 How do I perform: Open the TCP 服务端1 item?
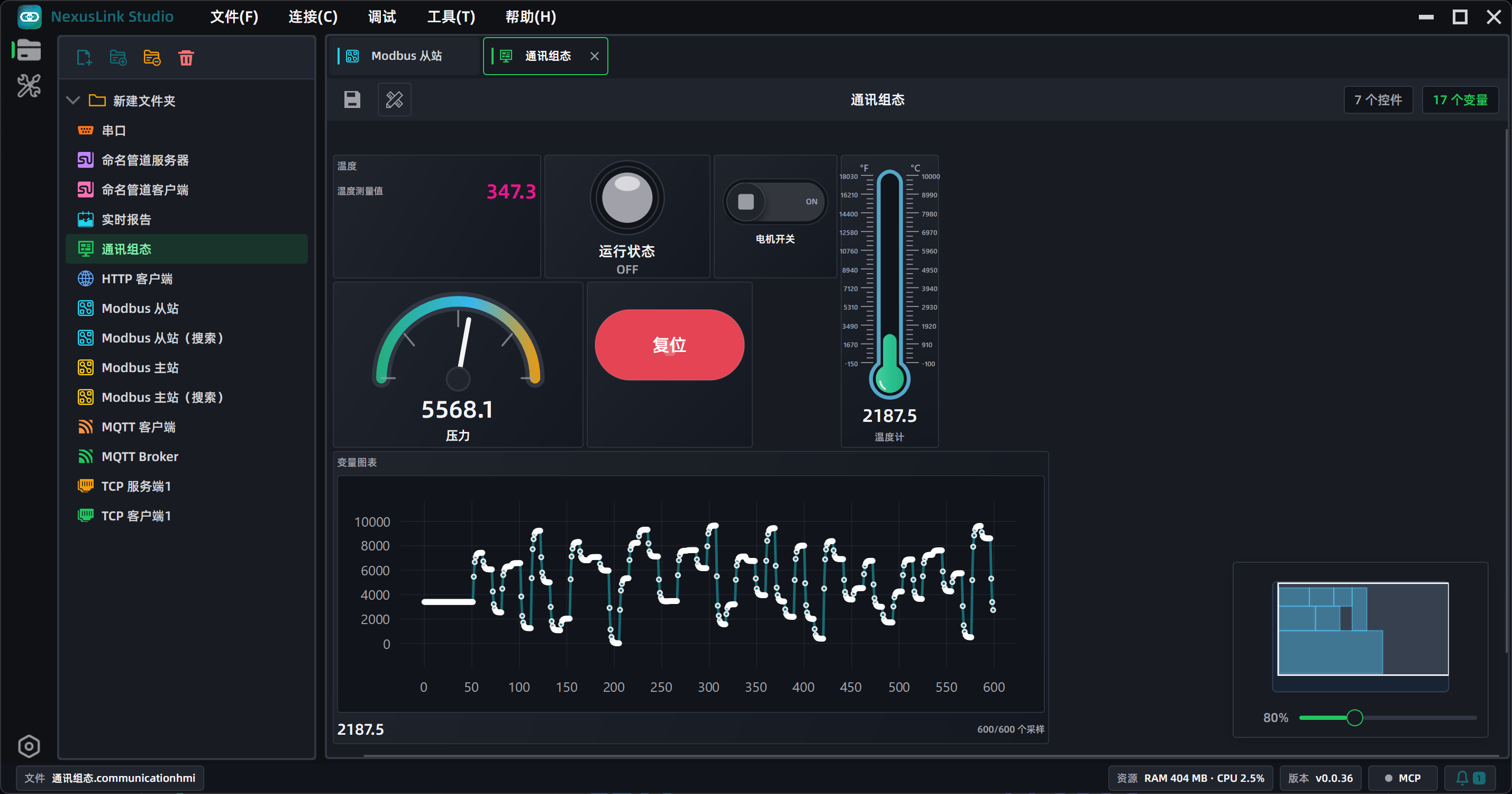coord(187,486)
